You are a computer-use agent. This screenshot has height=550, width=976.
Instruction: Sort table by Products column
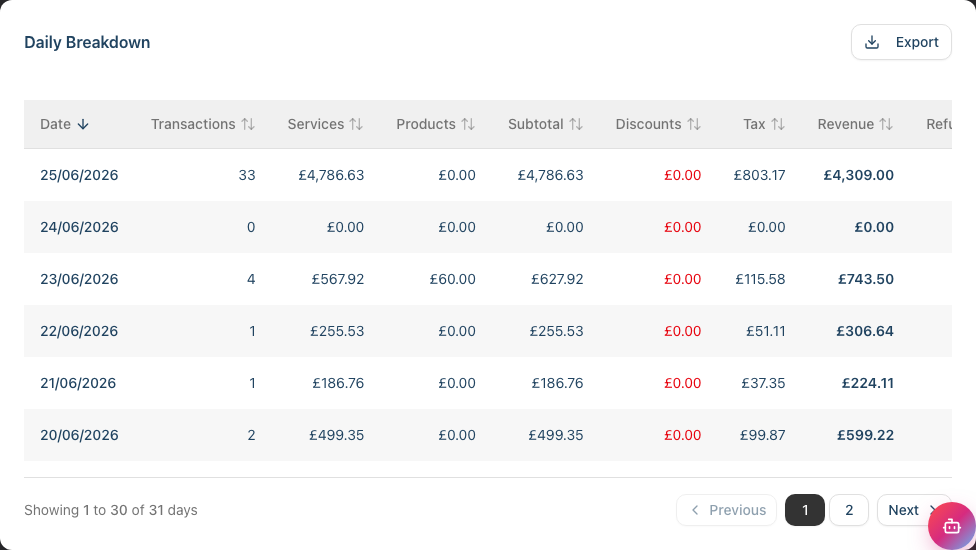pos(468,124)
